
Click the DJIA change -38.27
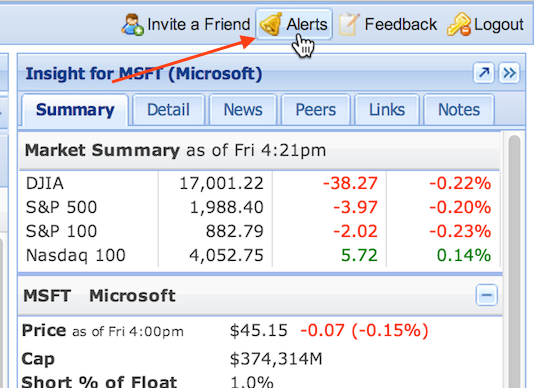click(350, 183)
